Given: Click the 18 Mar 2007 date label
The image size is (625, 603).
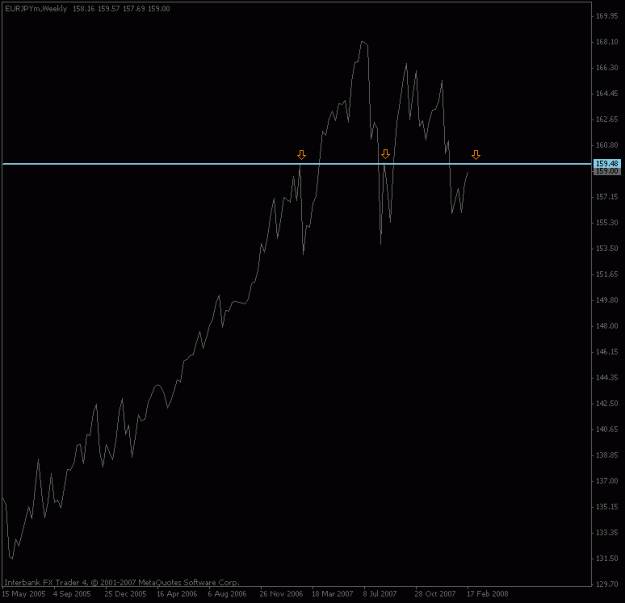Looking at the screenshot, I should pyautogui.click(x=332, y=594).
